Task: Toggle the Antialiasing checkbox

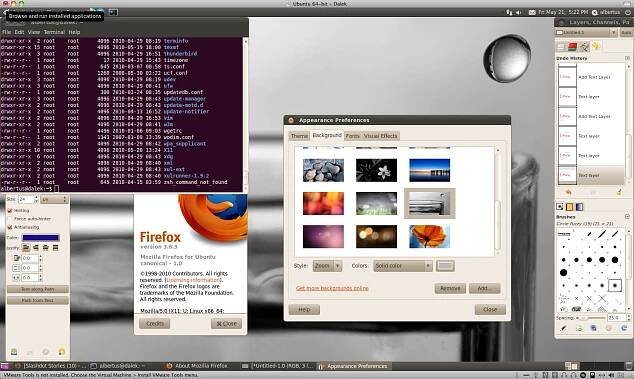Action: click(x=10, y=227)
